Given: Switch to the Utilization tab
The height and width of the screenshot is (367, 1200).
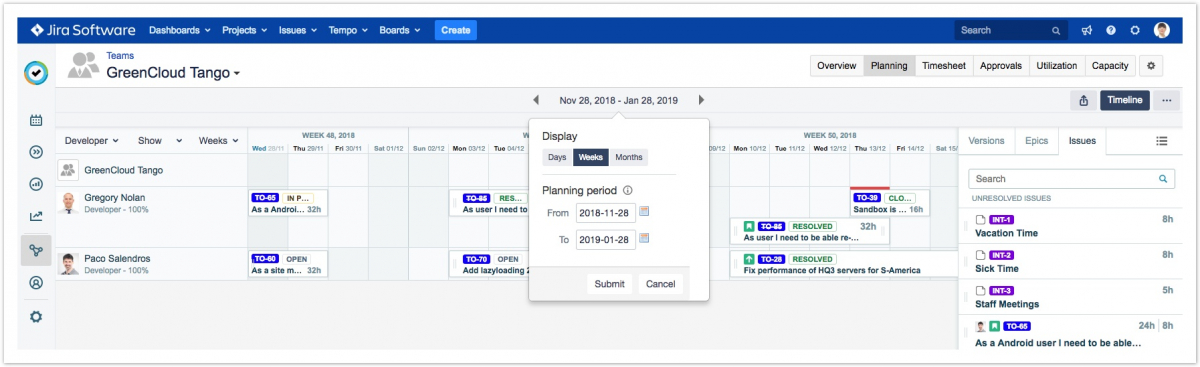Looking at the screenshot, I should coord(1056,66).
